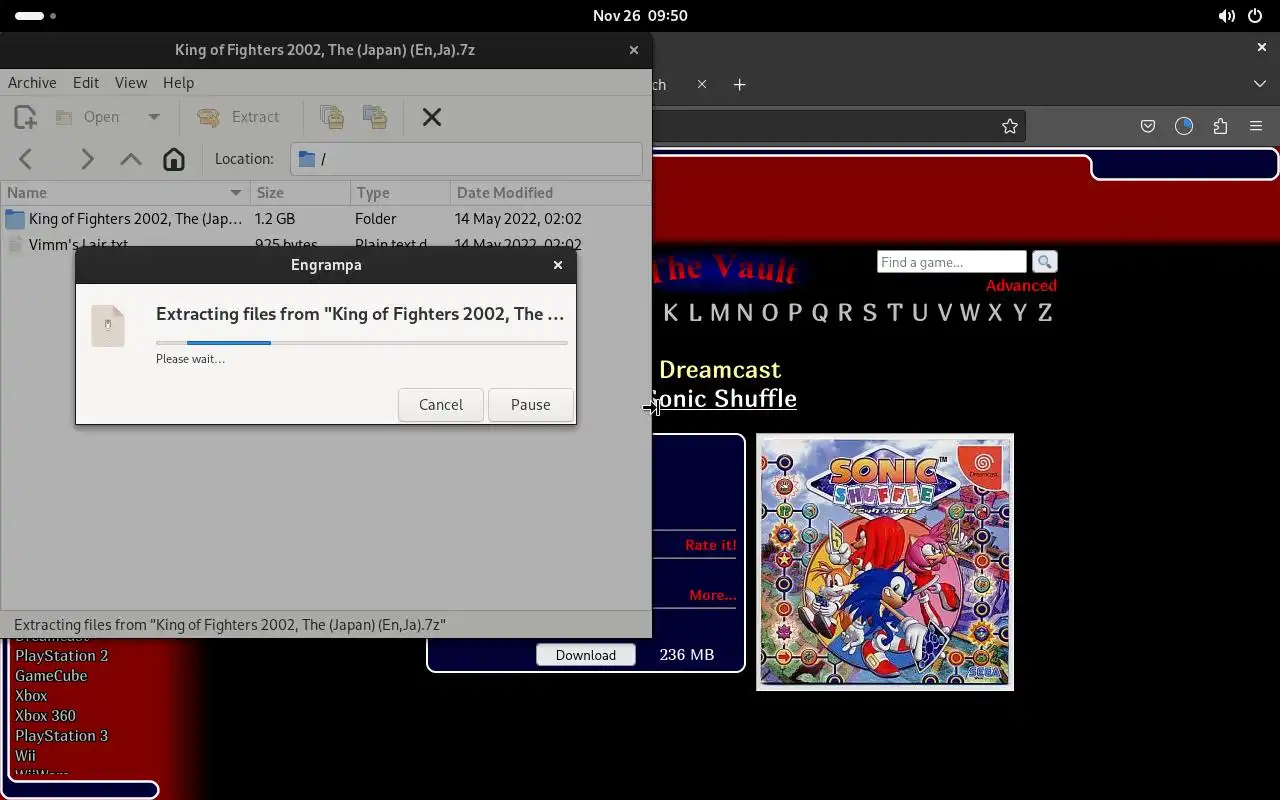Open the list all tabs dropdown
This screenshot has height=800, width=1280.
pos(1260,85)
